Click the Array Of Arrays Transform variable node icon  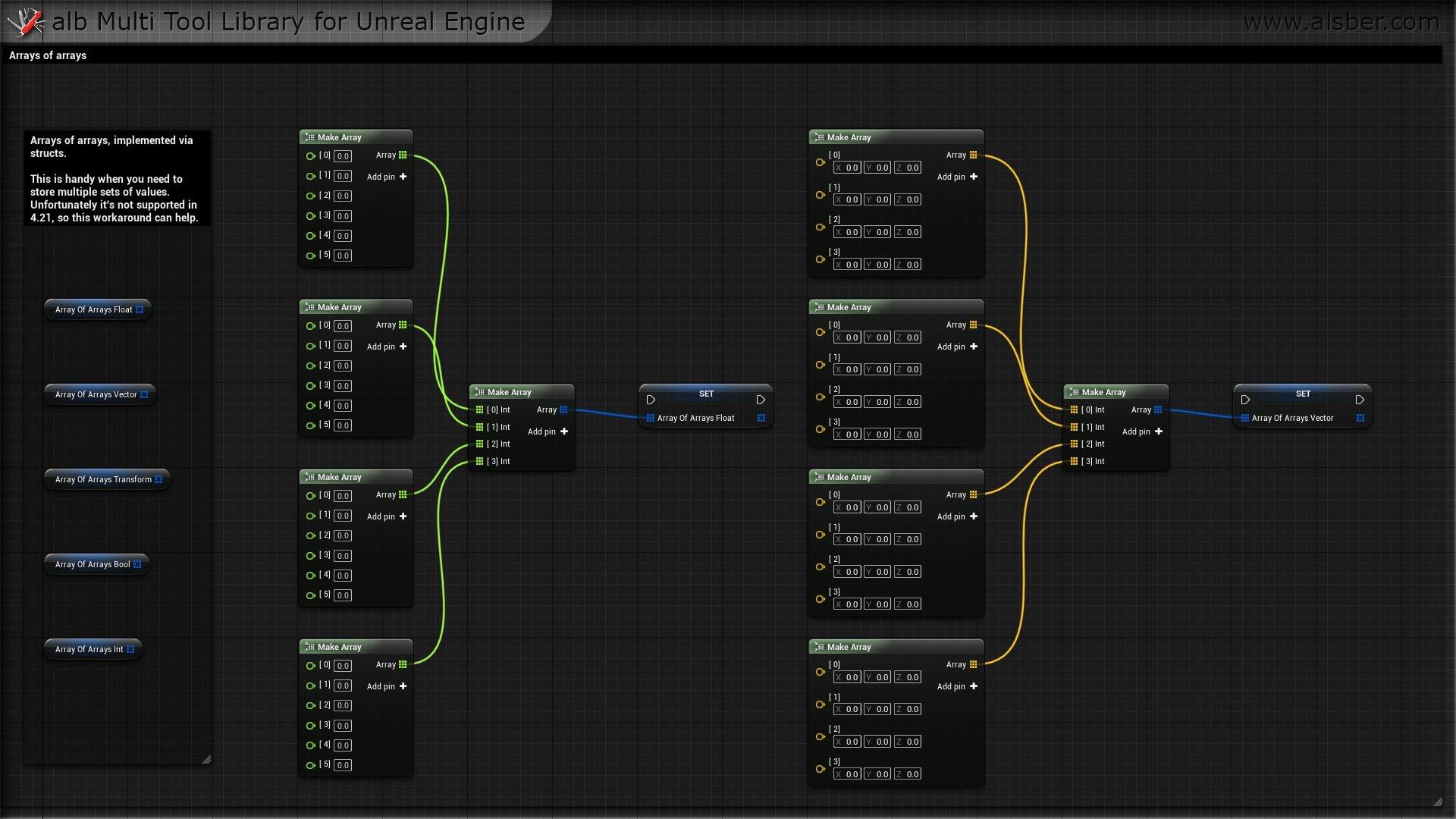(158, 479)
